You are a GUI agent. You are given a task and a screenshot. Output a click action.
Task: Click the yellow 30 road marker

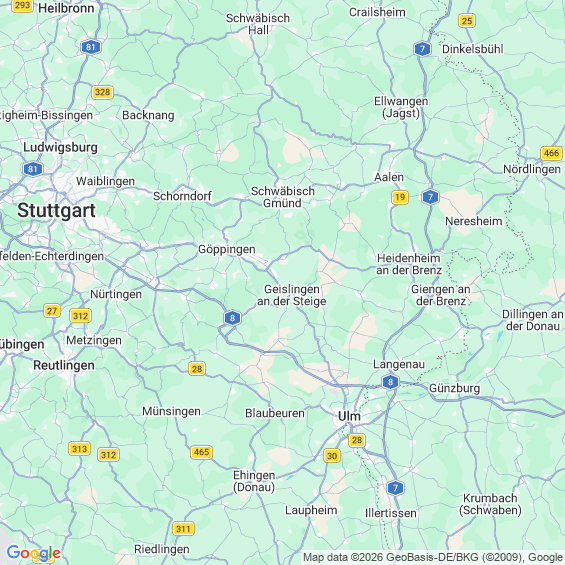[x=332, y=456]
